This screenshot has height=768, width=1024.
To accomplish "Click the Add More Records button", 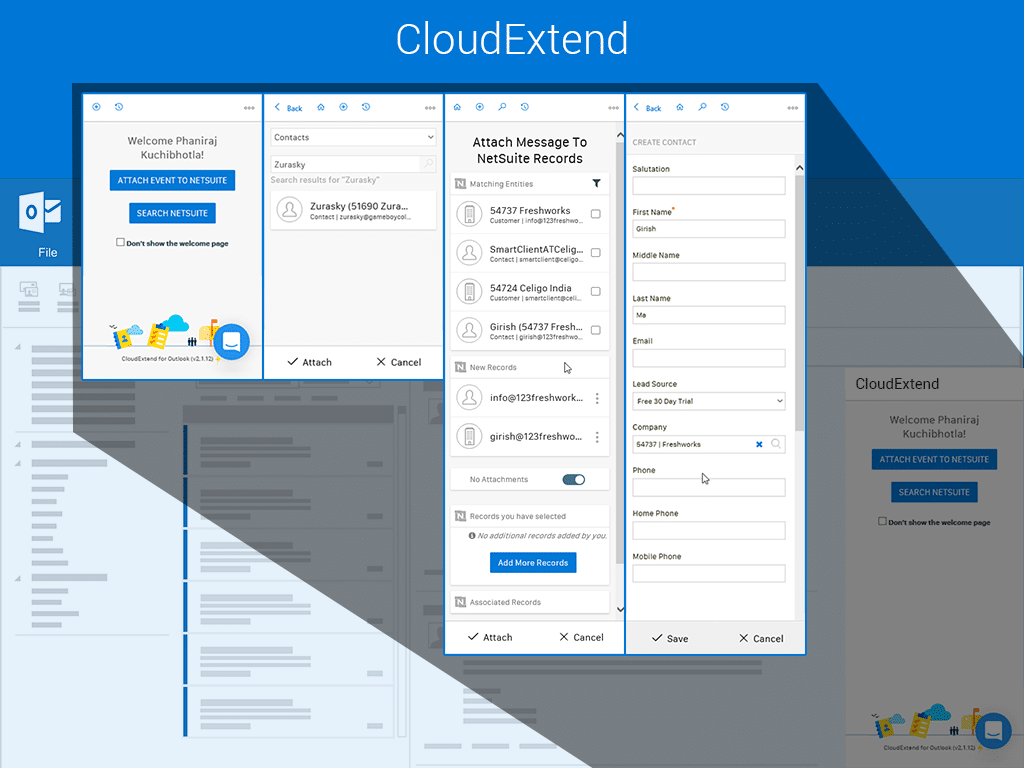I will pos(534,563).
